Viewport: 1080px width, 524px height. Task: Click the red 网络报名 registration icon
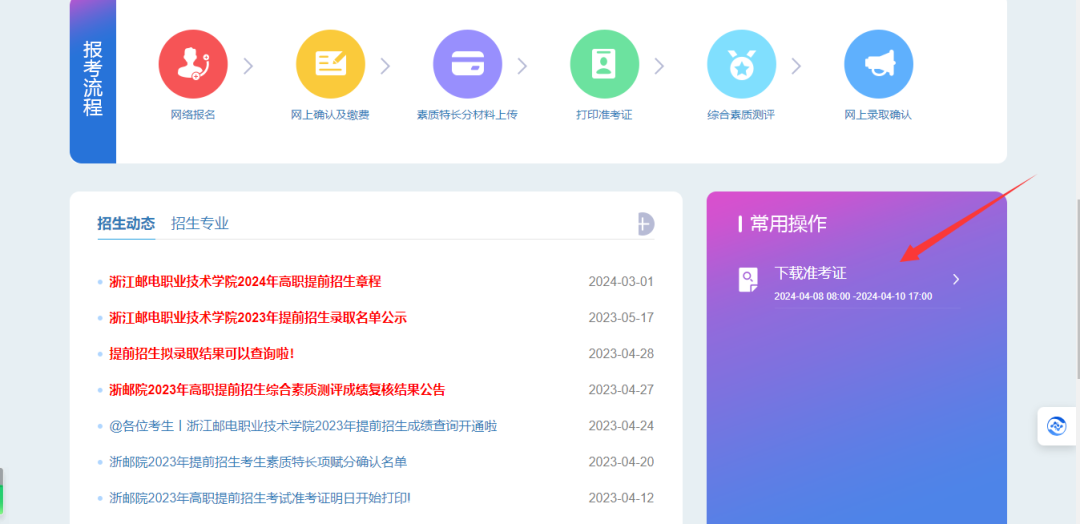193,65
